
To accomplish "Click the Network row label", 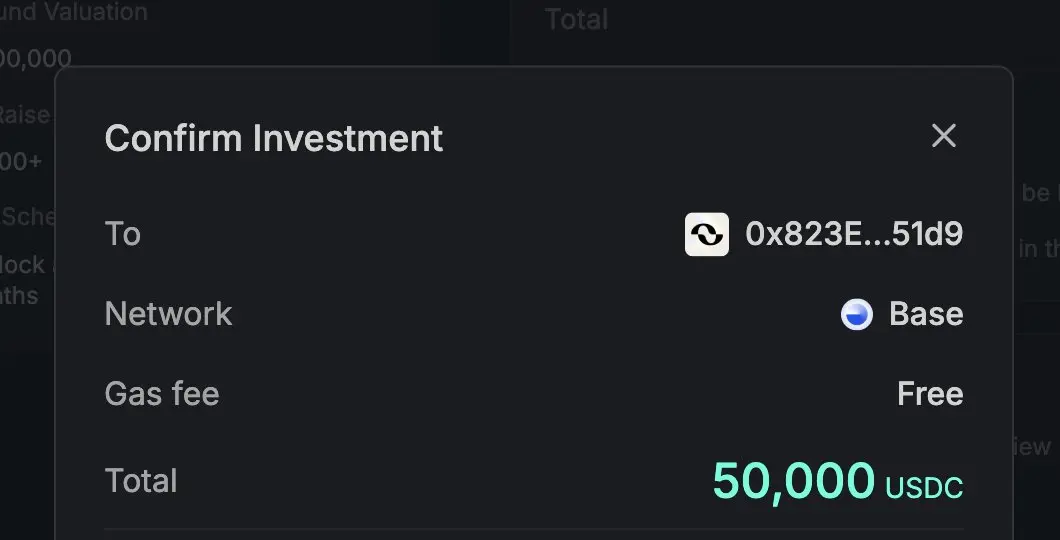I will point(168,314).
